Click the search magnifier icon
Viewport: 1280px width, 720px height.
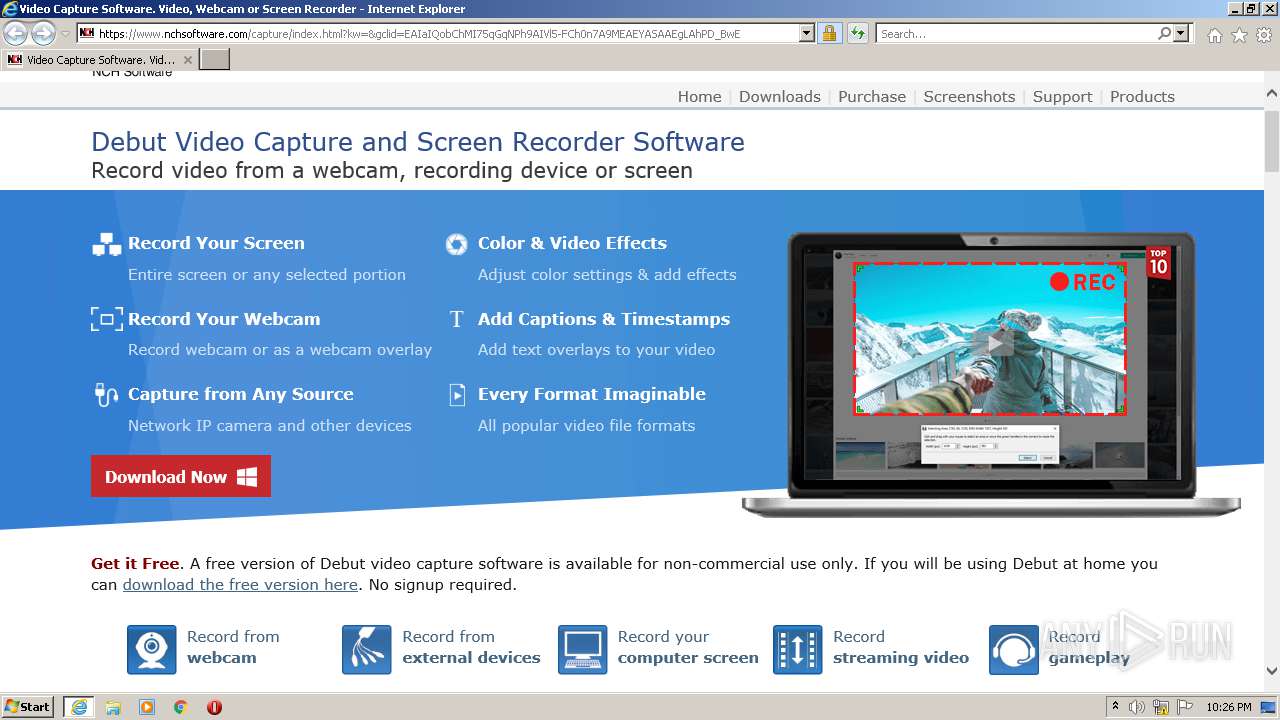point(1164,33)
